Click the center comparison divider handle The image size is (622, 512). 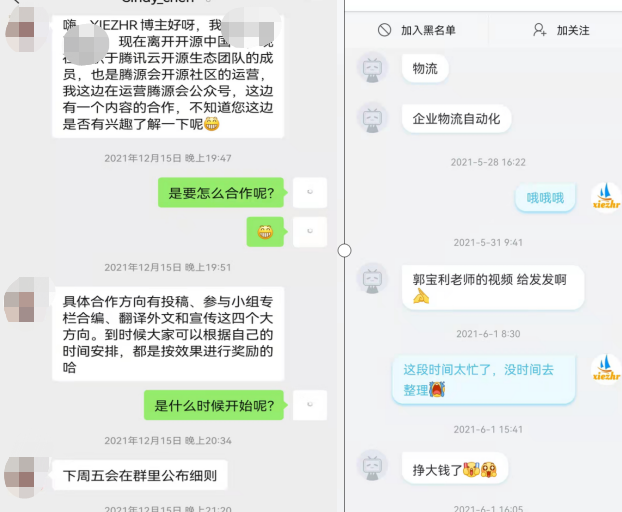344,251
